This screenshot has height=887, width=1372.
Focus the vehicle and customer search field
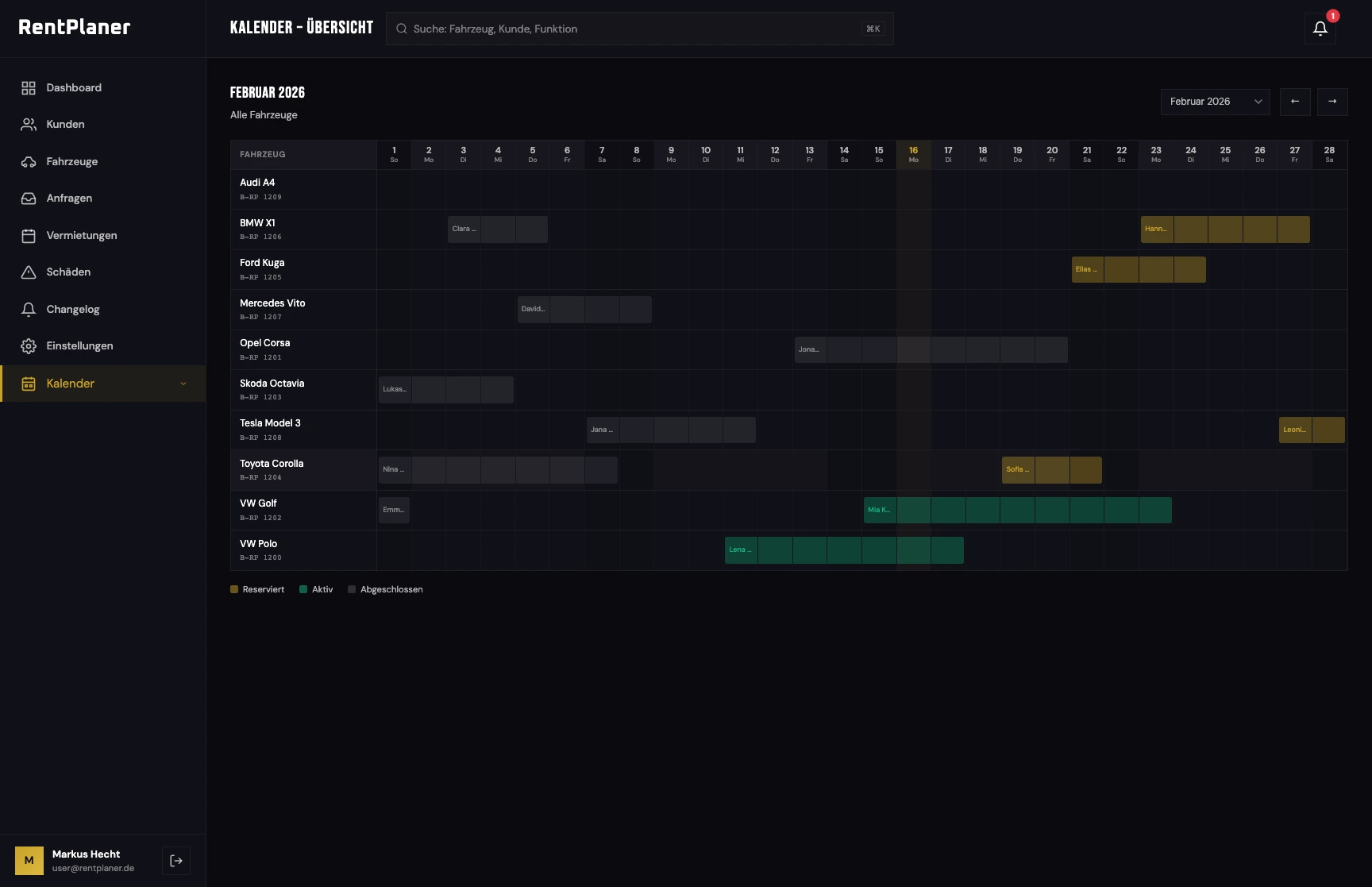(x=635, y=29)
